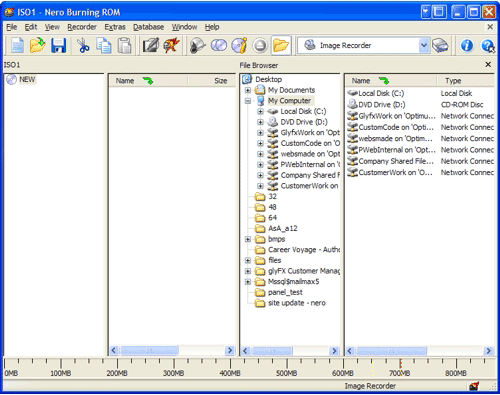The height and width of the screenshot is (395, 500).
Task: Toggle the File Browser folder icon
Action: 281,45
